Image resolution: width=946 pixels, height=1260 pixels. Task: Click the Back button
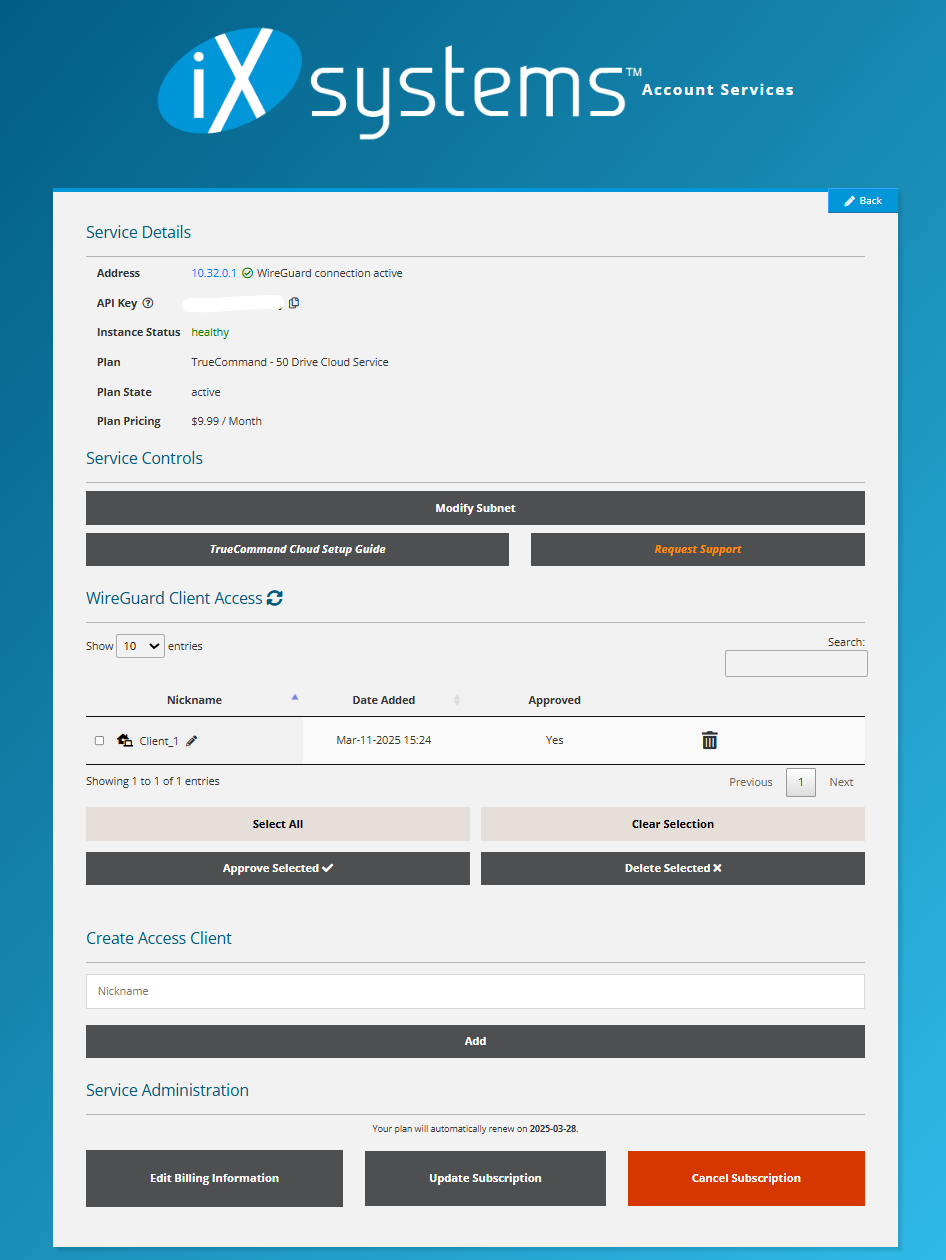click(862, 200)
